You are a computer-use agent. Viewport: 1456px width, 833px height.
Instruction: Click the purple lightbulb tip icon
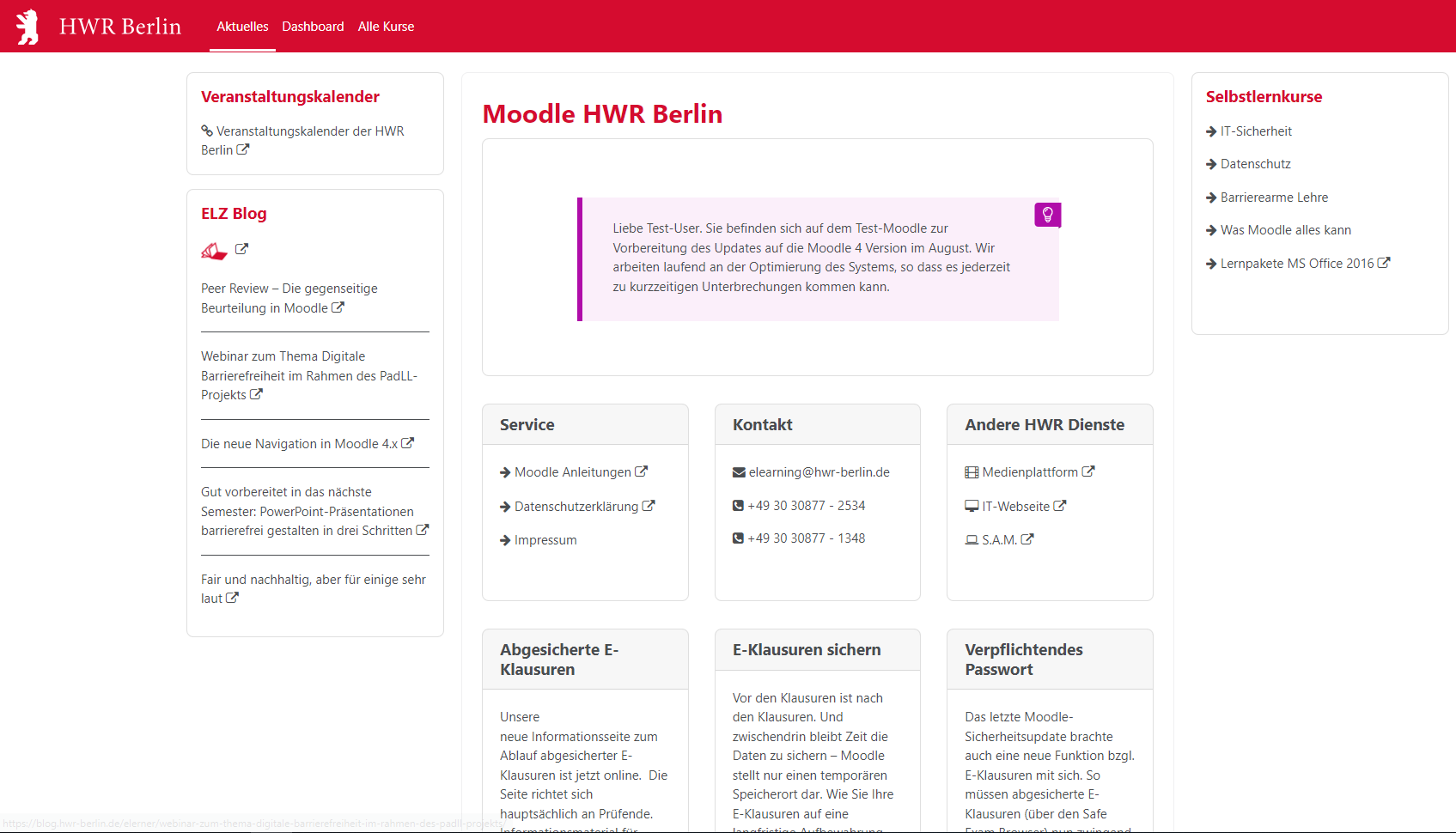point(1047,215)
